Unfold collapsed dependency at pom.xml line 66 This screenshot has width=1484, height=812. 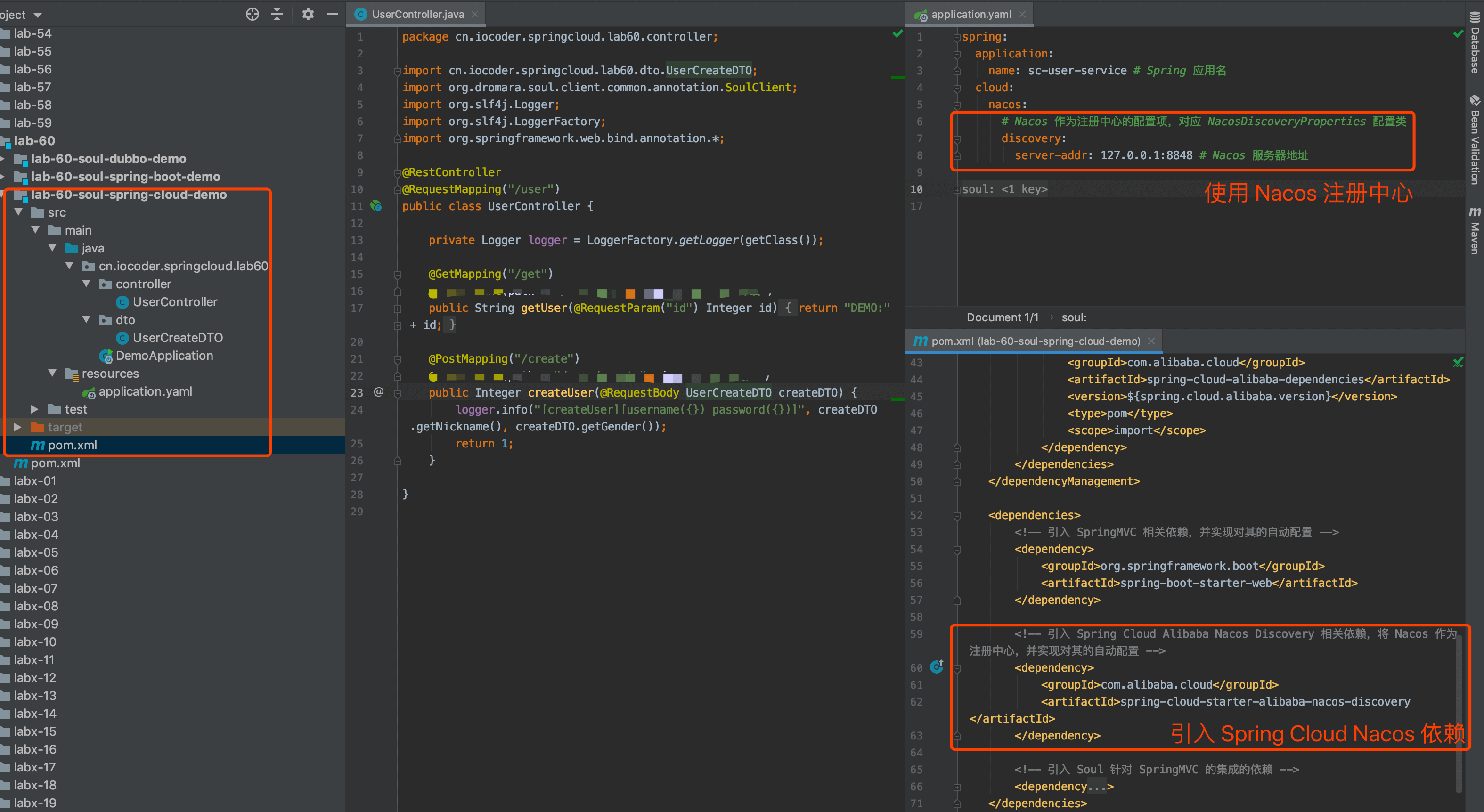957,787
